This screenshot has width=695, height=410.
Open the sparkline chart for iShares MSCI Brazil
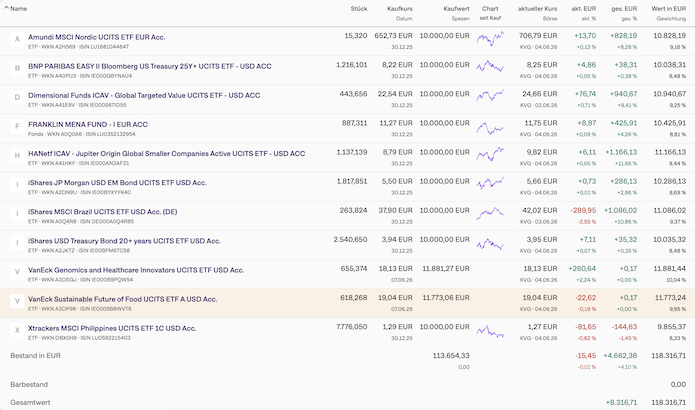point(490,213)
